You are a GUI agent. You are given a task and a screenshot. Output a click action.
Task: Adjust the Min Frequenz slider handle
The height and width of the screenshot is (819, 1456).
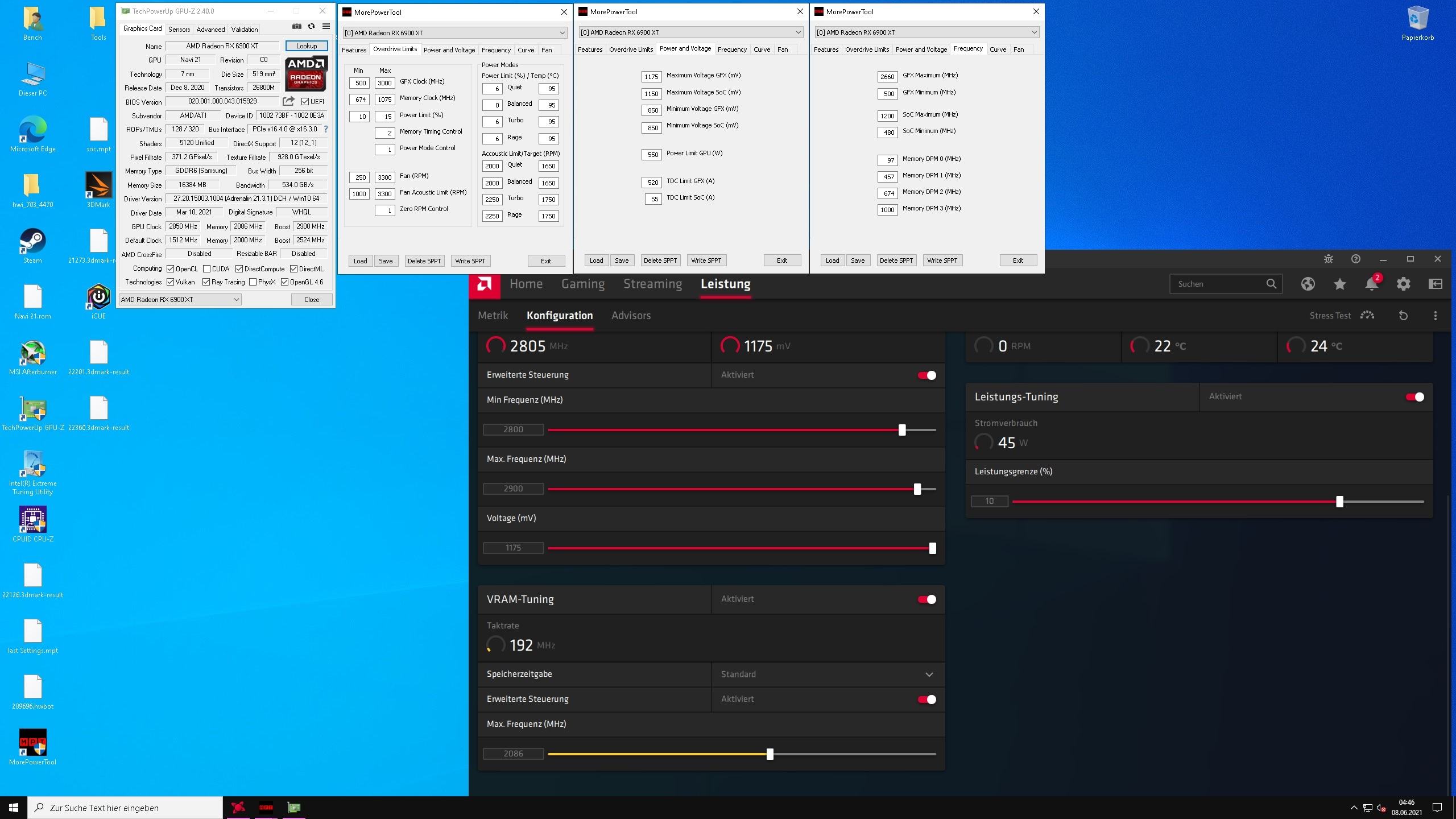click(x=902, y=430)
